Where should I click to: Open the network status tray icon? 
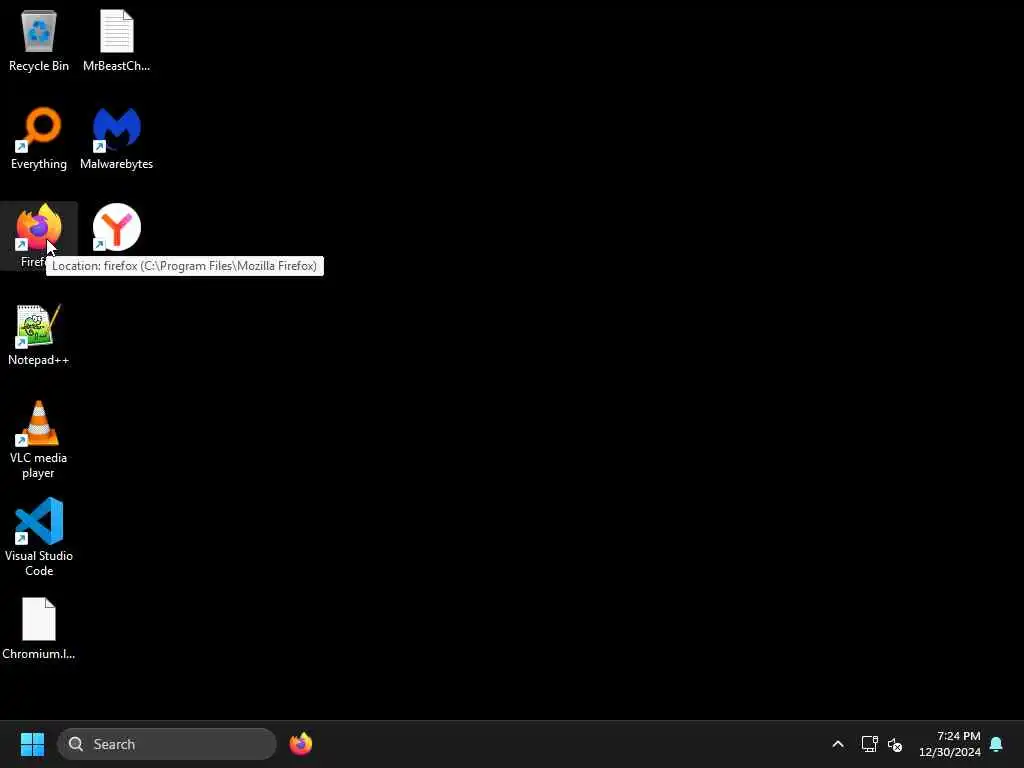pos(869,744)
